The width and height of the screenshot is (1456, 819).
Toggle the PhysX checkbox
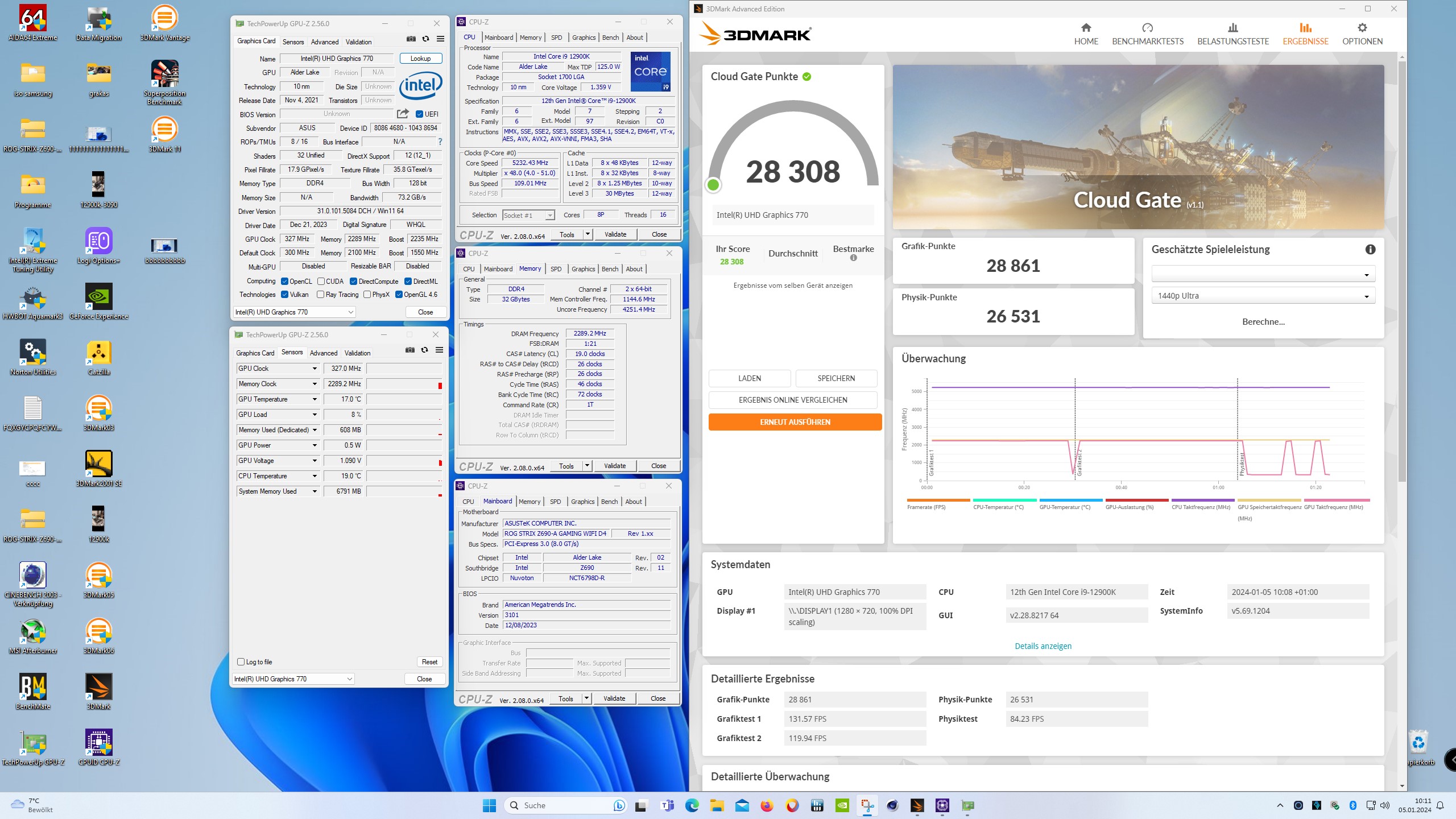pos(367,294)
